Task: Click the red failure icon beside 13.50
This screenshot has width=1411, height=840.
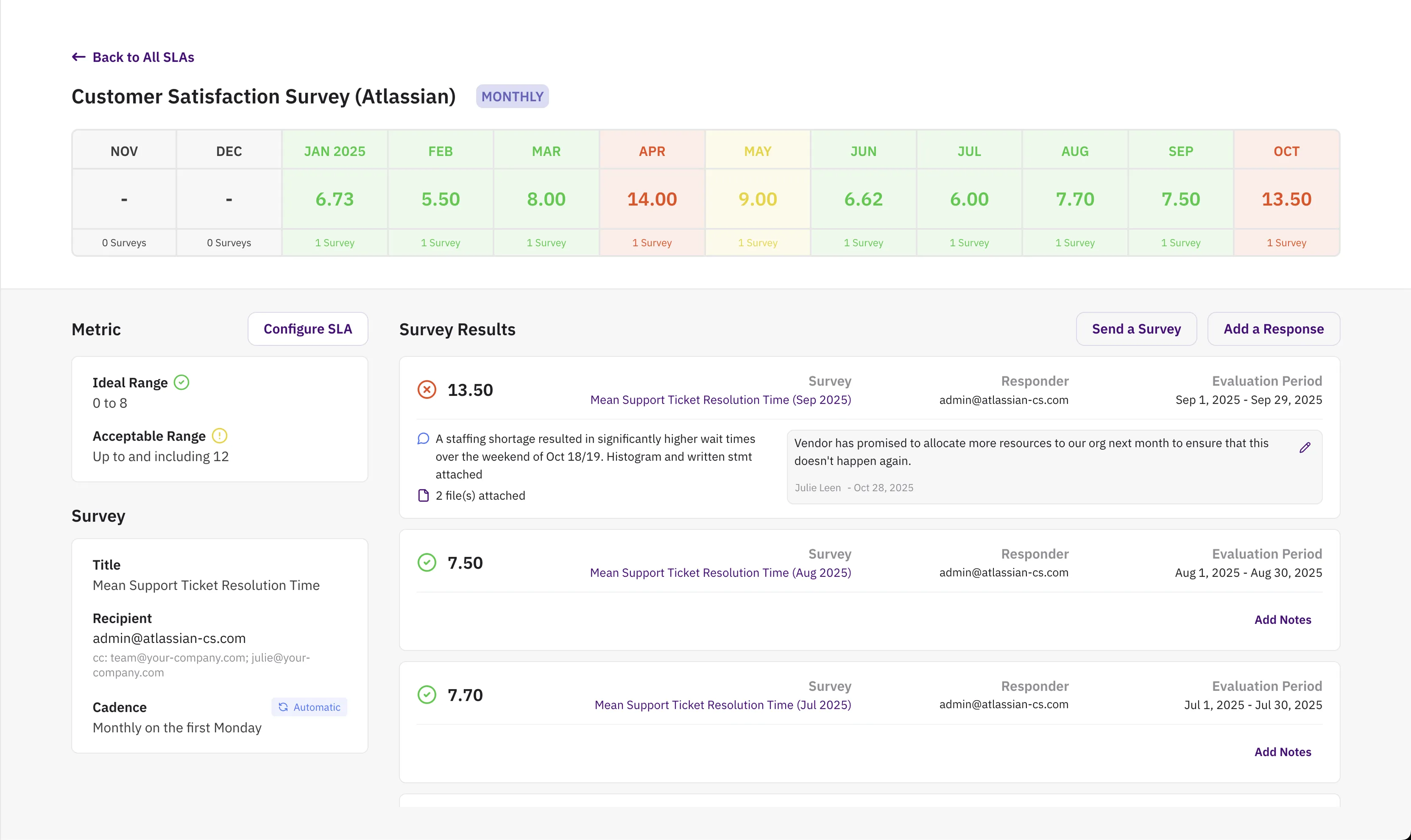Action: [427, 389]
